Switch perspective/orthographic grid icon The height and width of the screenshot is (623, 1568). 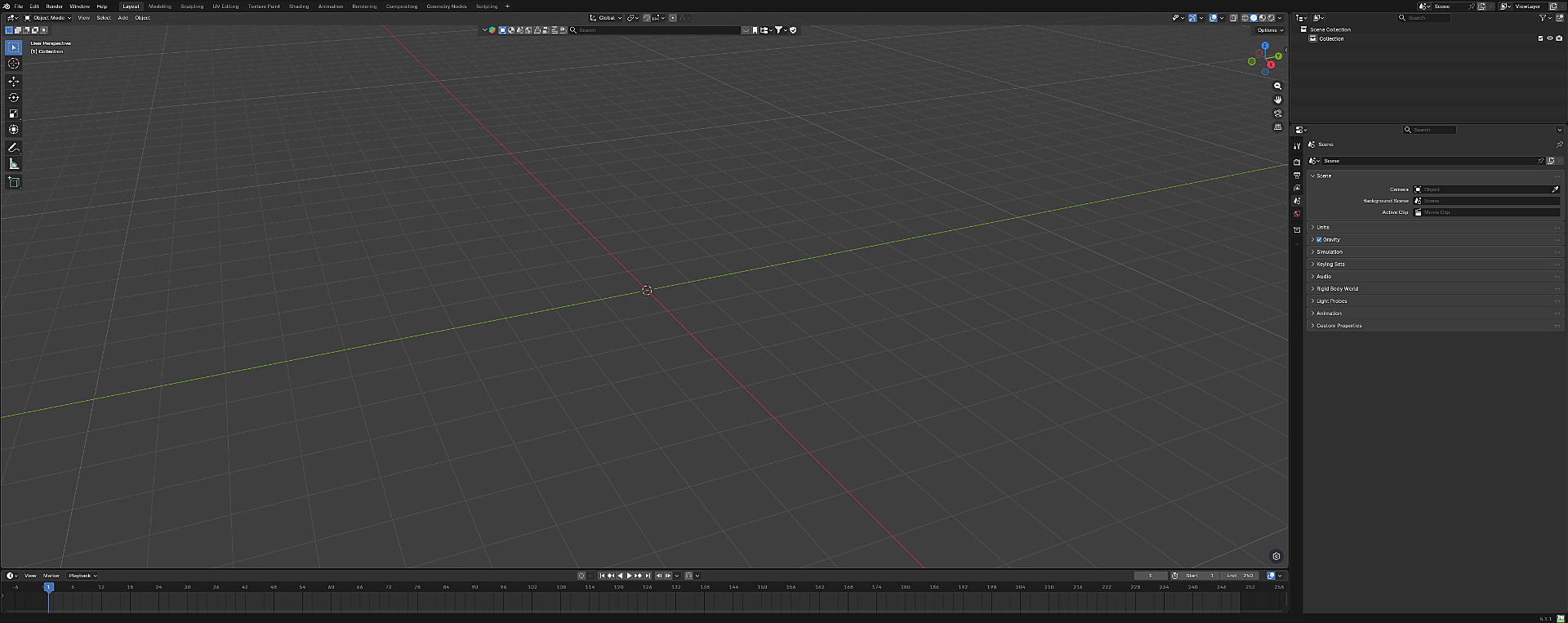point(1278,127)
